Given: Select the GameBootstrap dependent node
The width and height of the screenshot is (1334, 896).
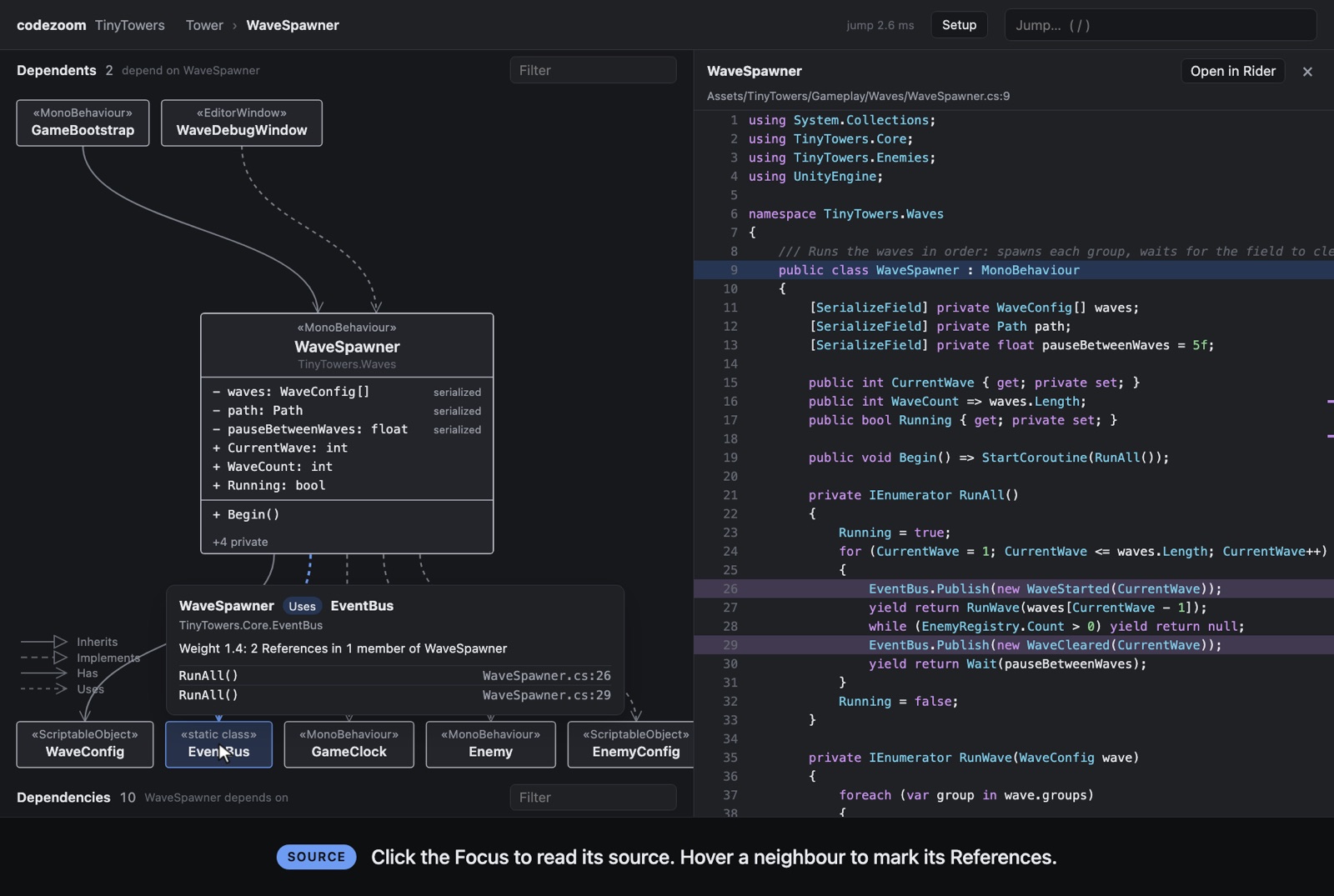Looking at the screenshot, I should tap(83, 123).
